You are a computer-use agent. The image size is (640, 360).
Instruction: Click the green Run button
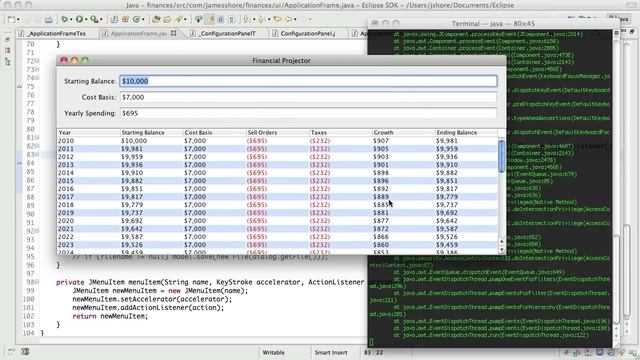[x=79, y=19]
